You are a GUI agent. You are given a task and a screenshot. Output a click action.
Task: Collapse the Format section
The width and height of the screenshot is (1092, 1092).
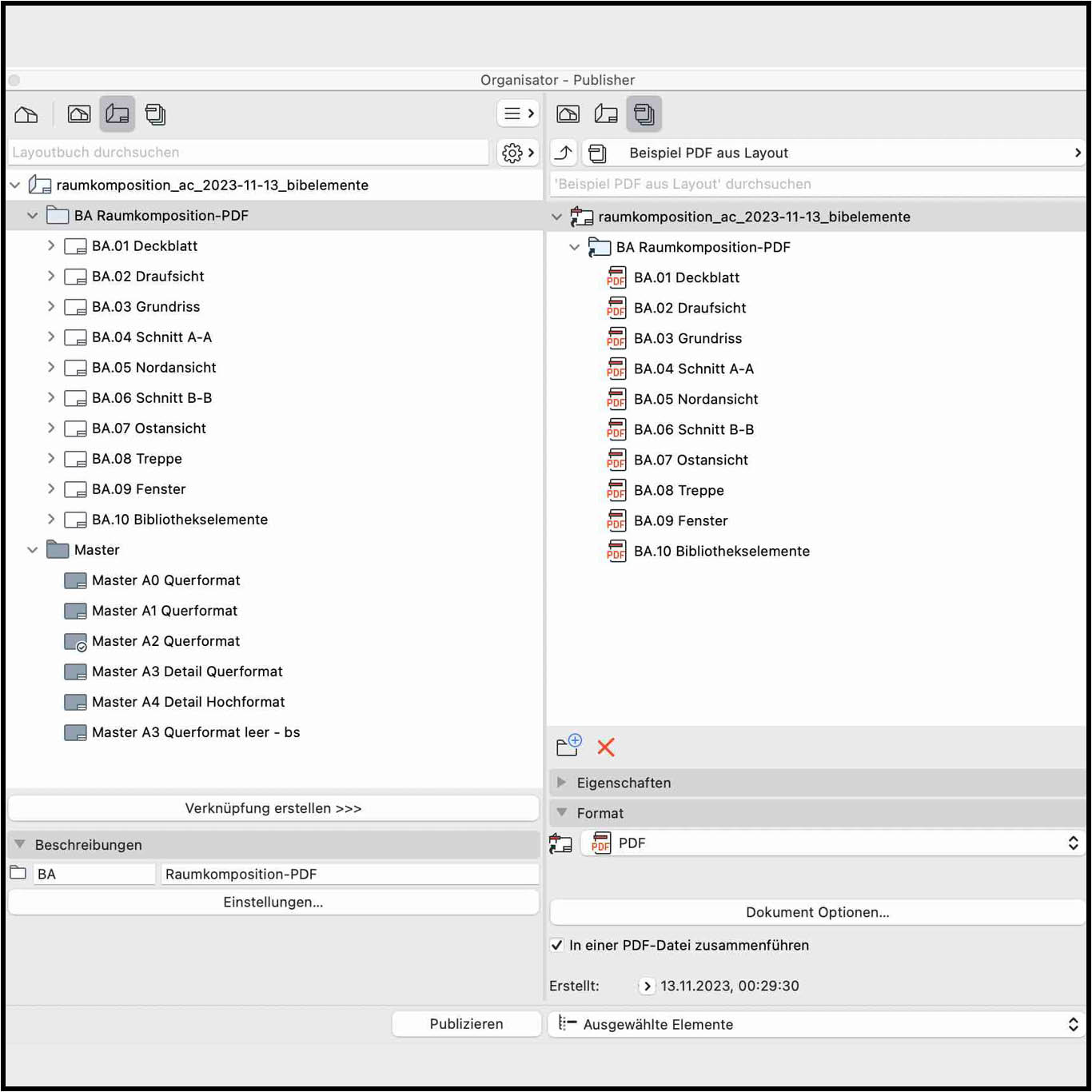(x=561, y=812)
